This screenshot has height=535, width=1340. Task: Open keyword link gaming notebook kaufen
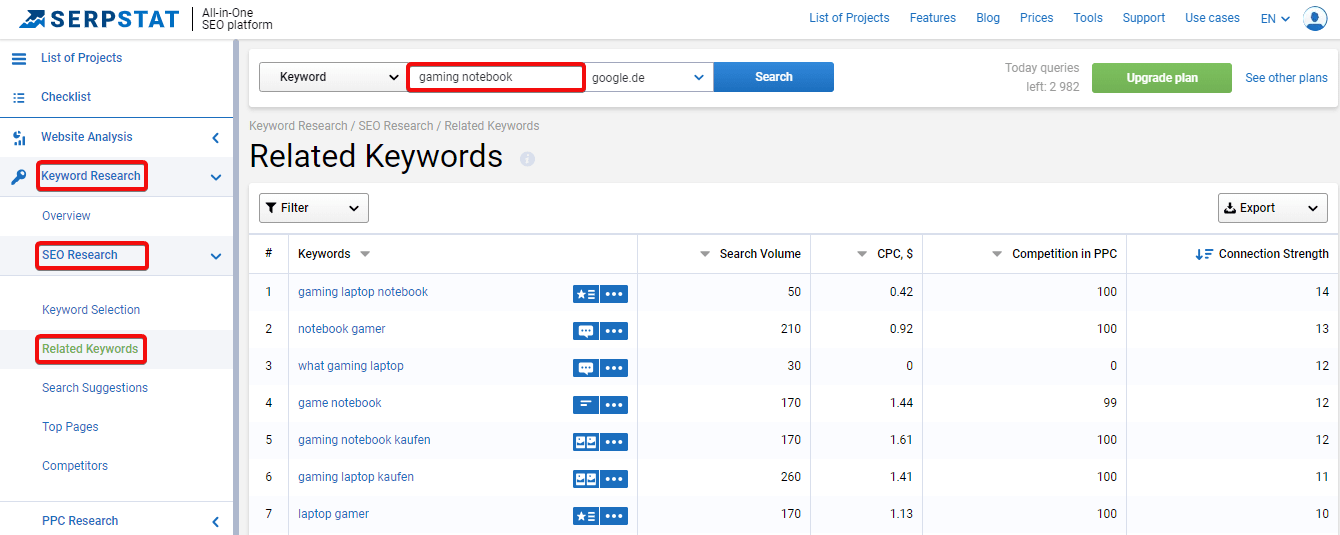tap(364, 440)
